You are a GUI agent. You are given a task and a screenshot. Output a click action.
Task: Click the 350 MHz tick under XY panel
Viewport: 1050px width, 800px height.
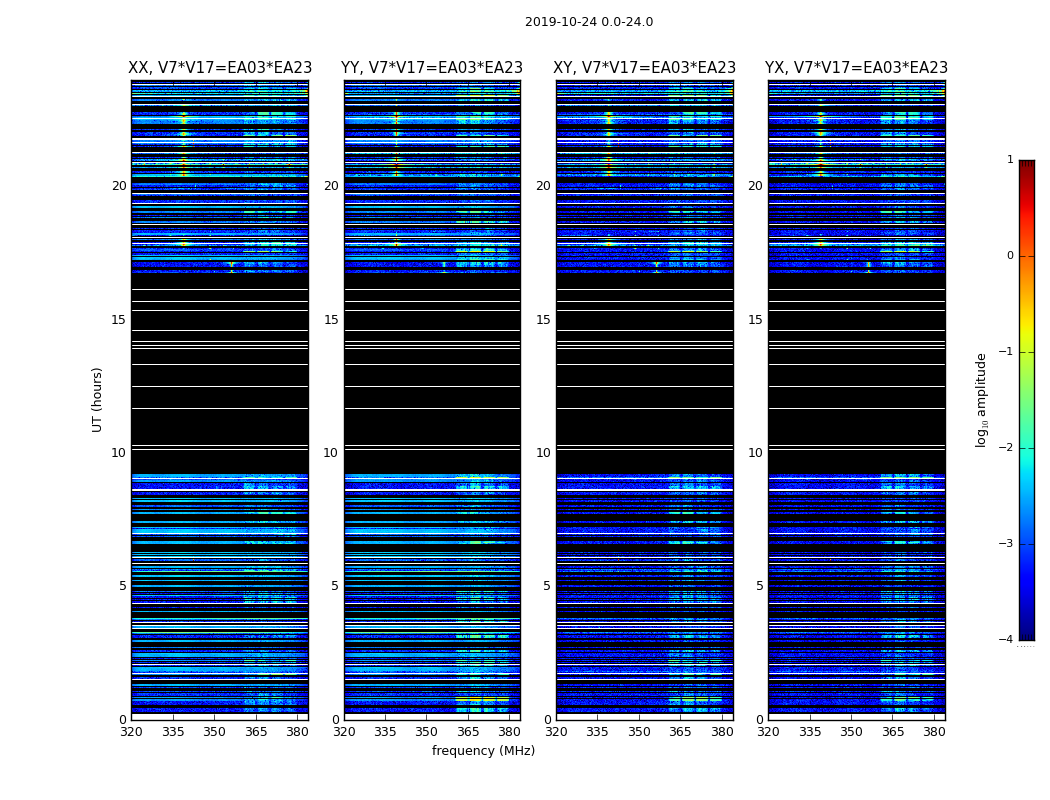639,732
